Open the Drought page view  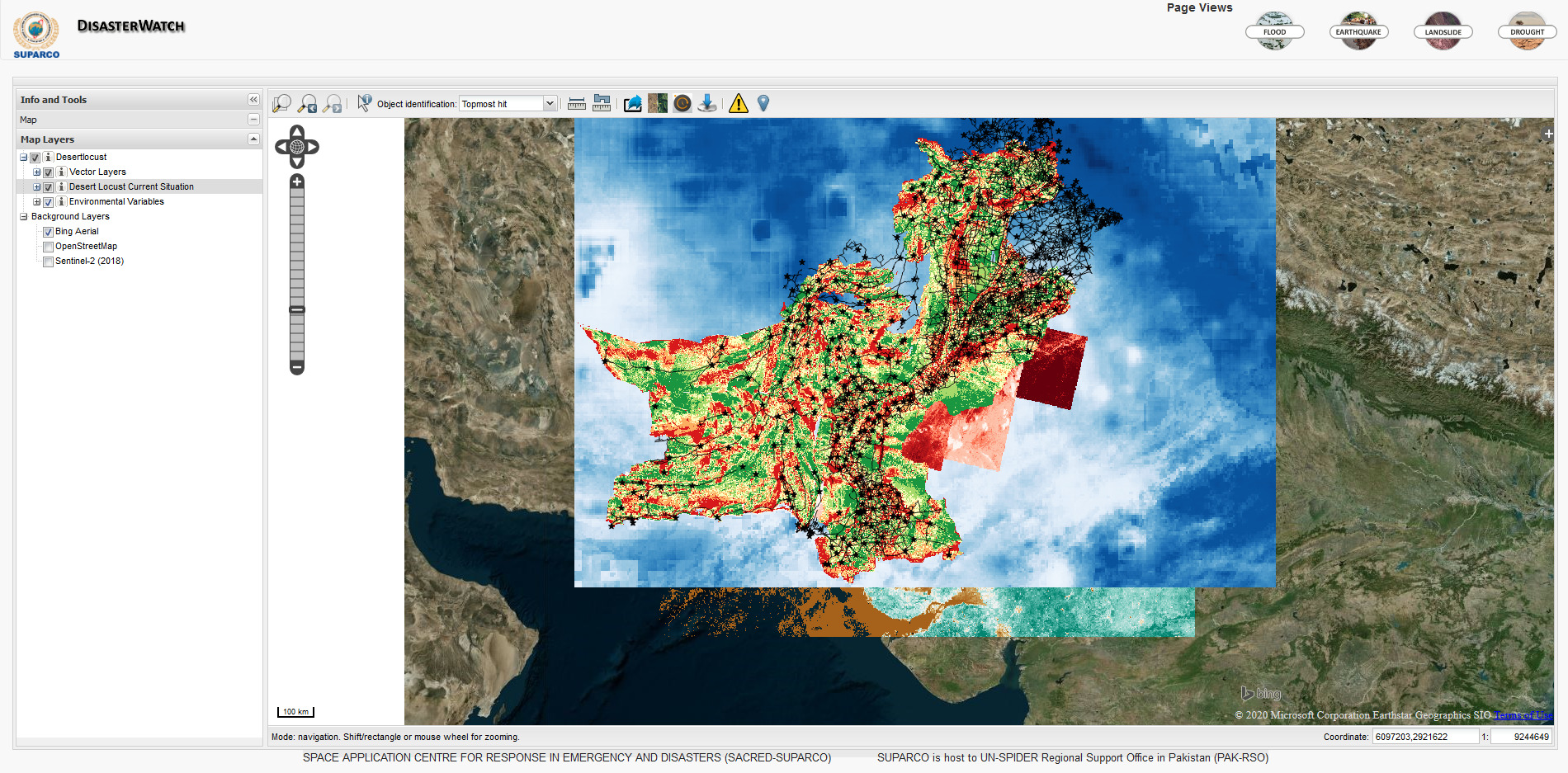[1527, 32]
